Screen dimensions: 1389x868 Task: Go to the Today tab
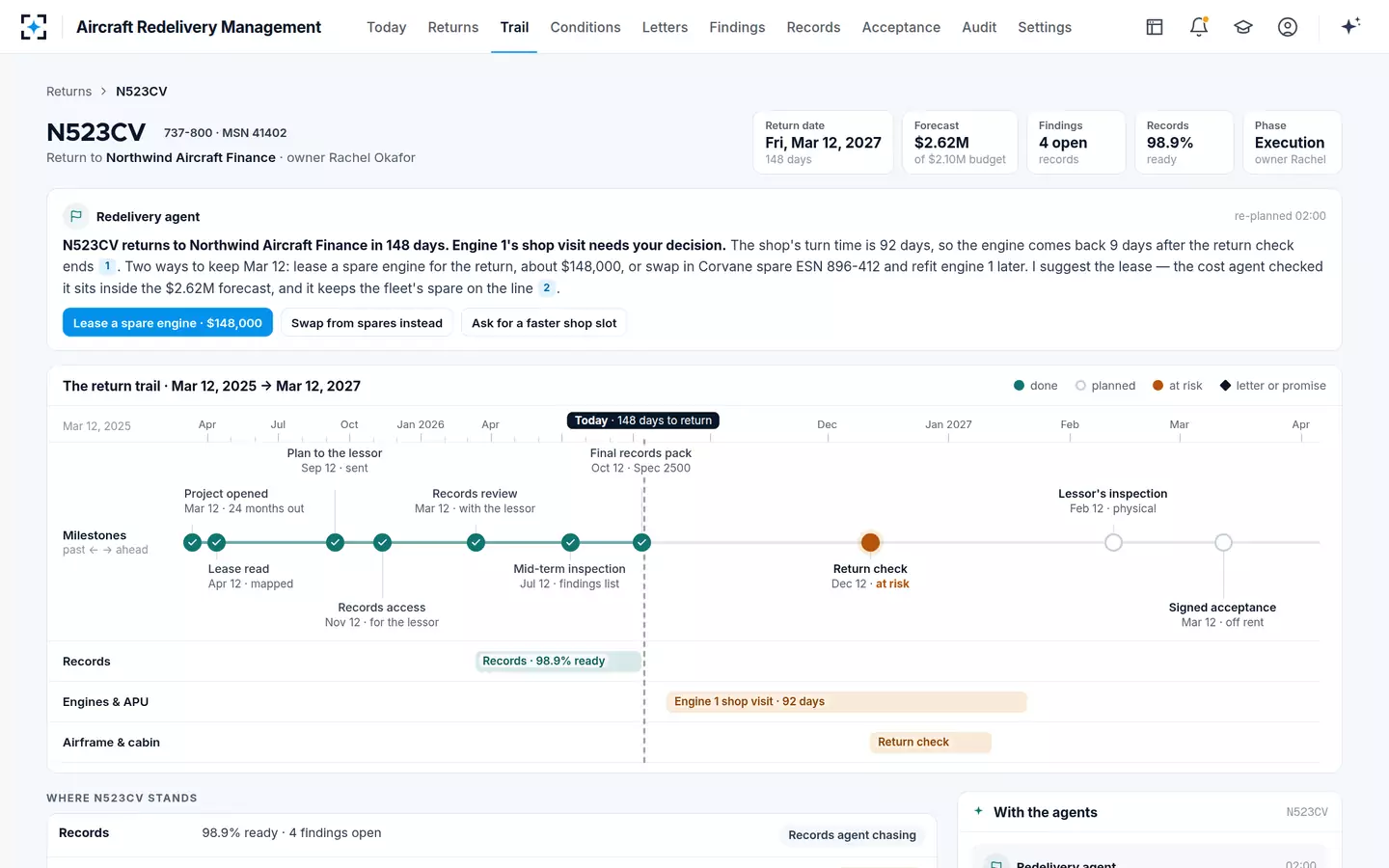[386, 27]
